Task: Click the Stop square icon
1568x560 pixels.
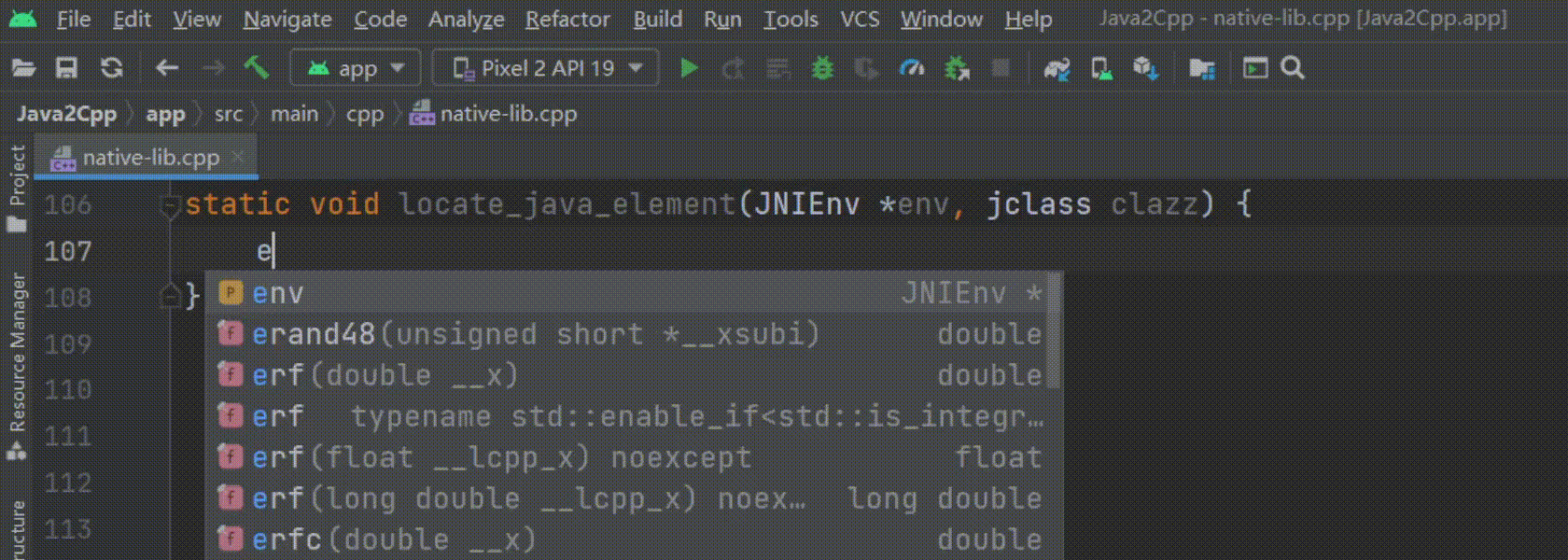Action: click(1001, 68)
